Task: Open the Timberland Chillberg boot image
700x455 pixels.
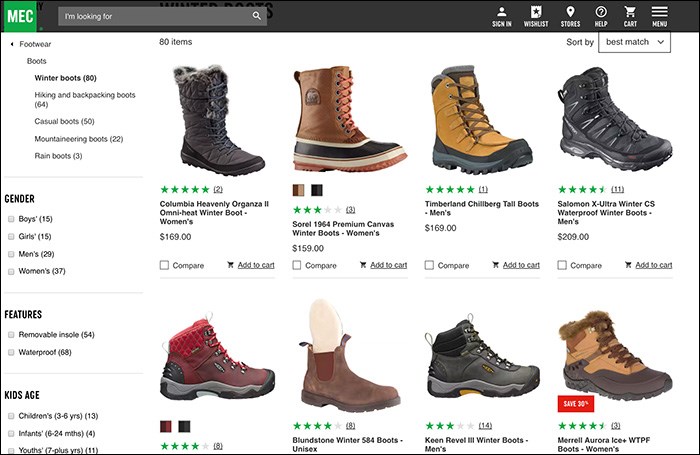Action: tap(482, 120)
